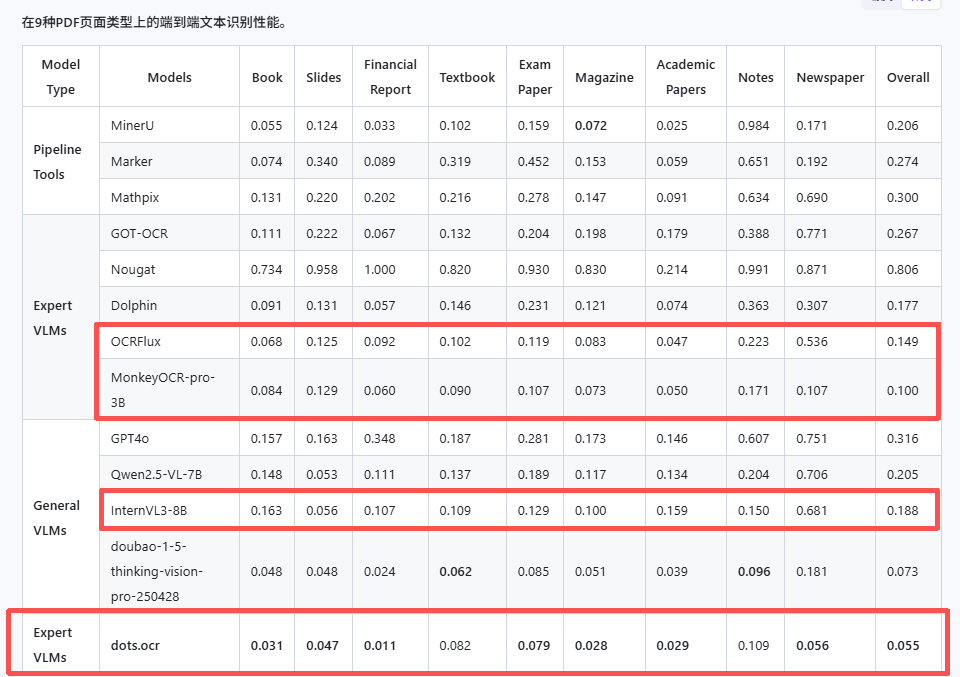
Task: Click the Slides column header
Action: pos(323,77)
